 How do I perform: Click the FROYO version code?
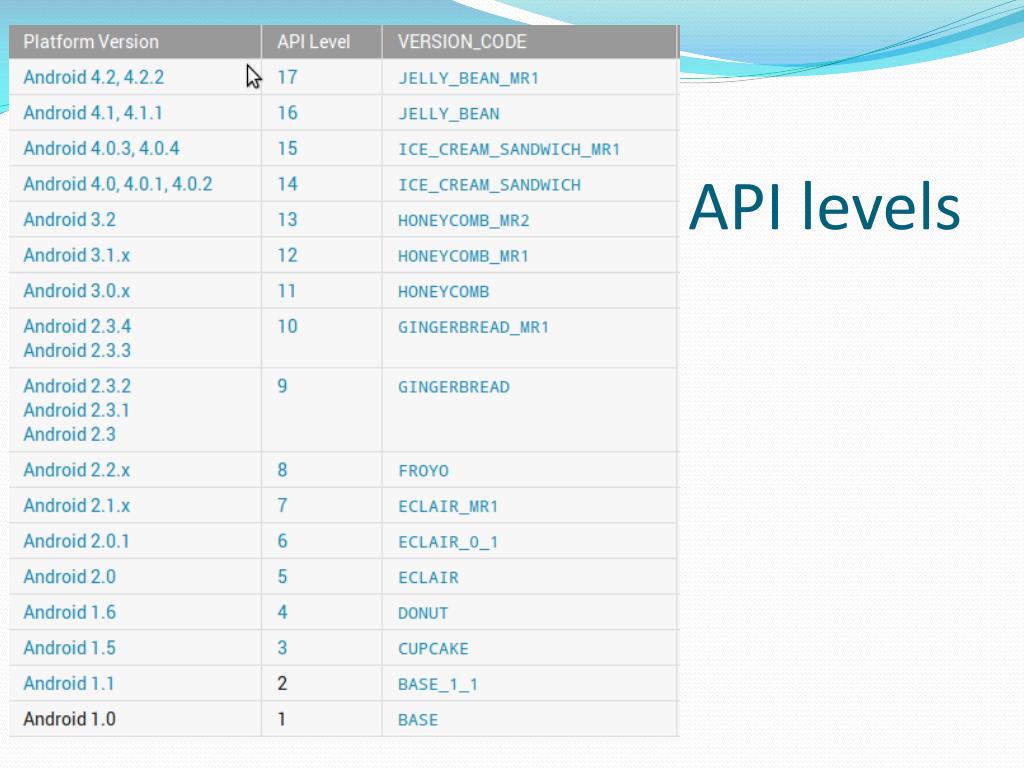[423, 471]
